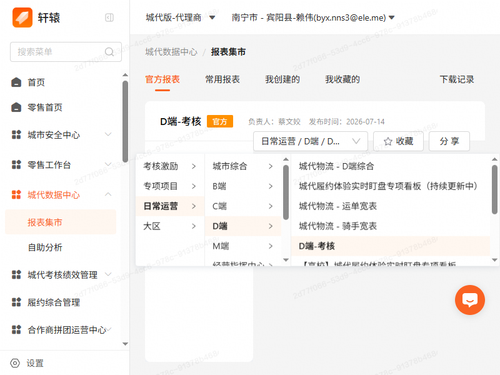Click the grid icon beside 履约综合管理

(16, 302)
